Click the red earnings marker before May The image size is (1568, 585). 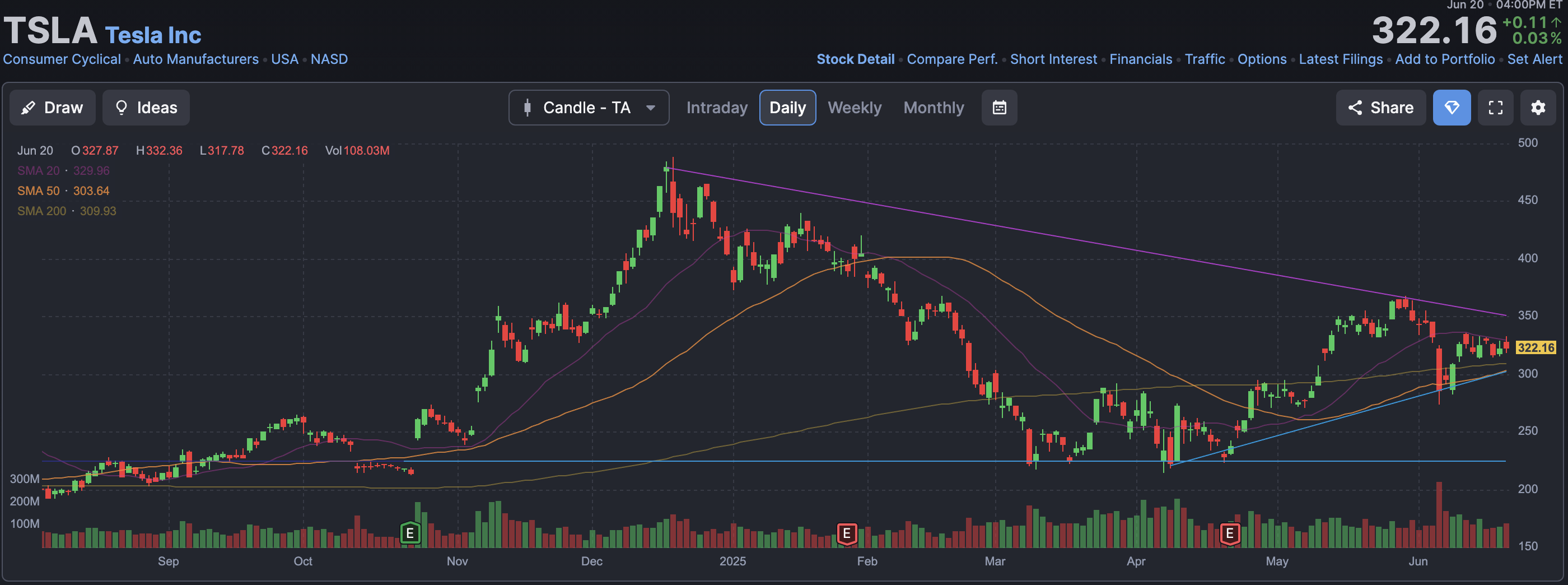[x=1229, y=533]
